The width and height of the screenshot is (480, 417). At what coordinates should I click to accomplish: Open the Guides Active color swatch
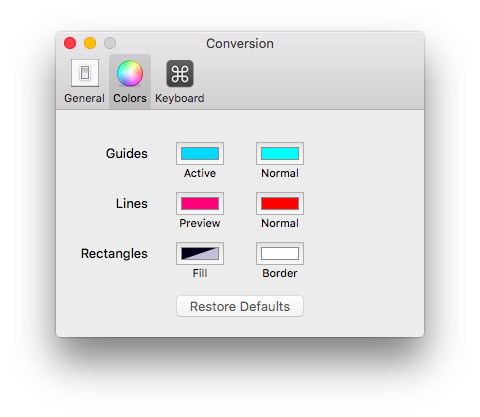pos(200,153)
